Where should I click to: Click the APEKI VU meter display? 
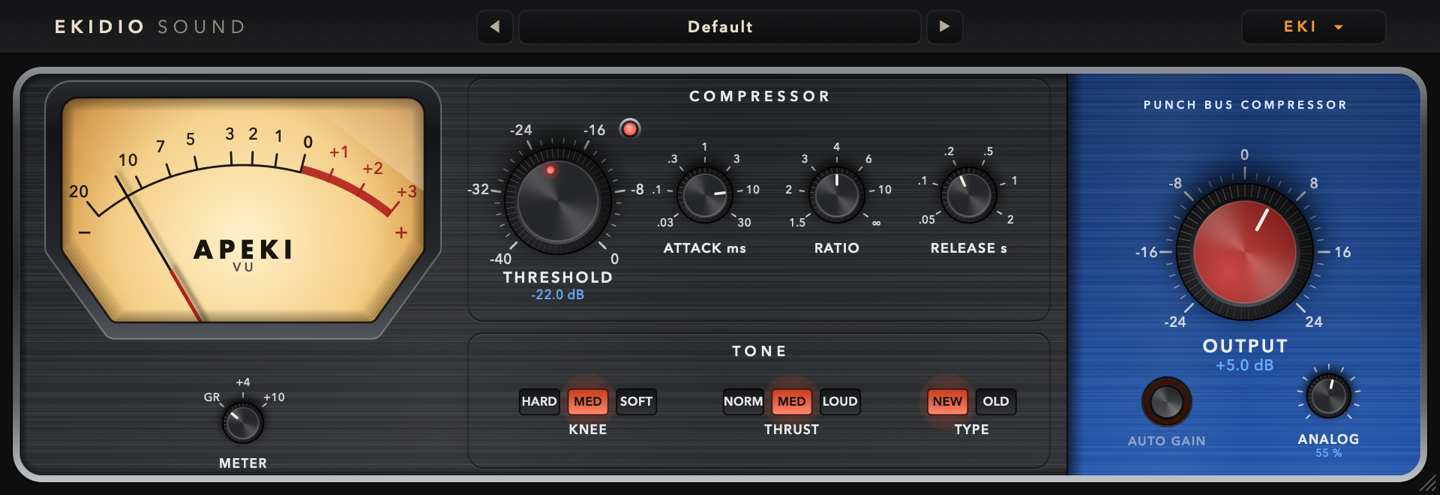click(242, 209)
